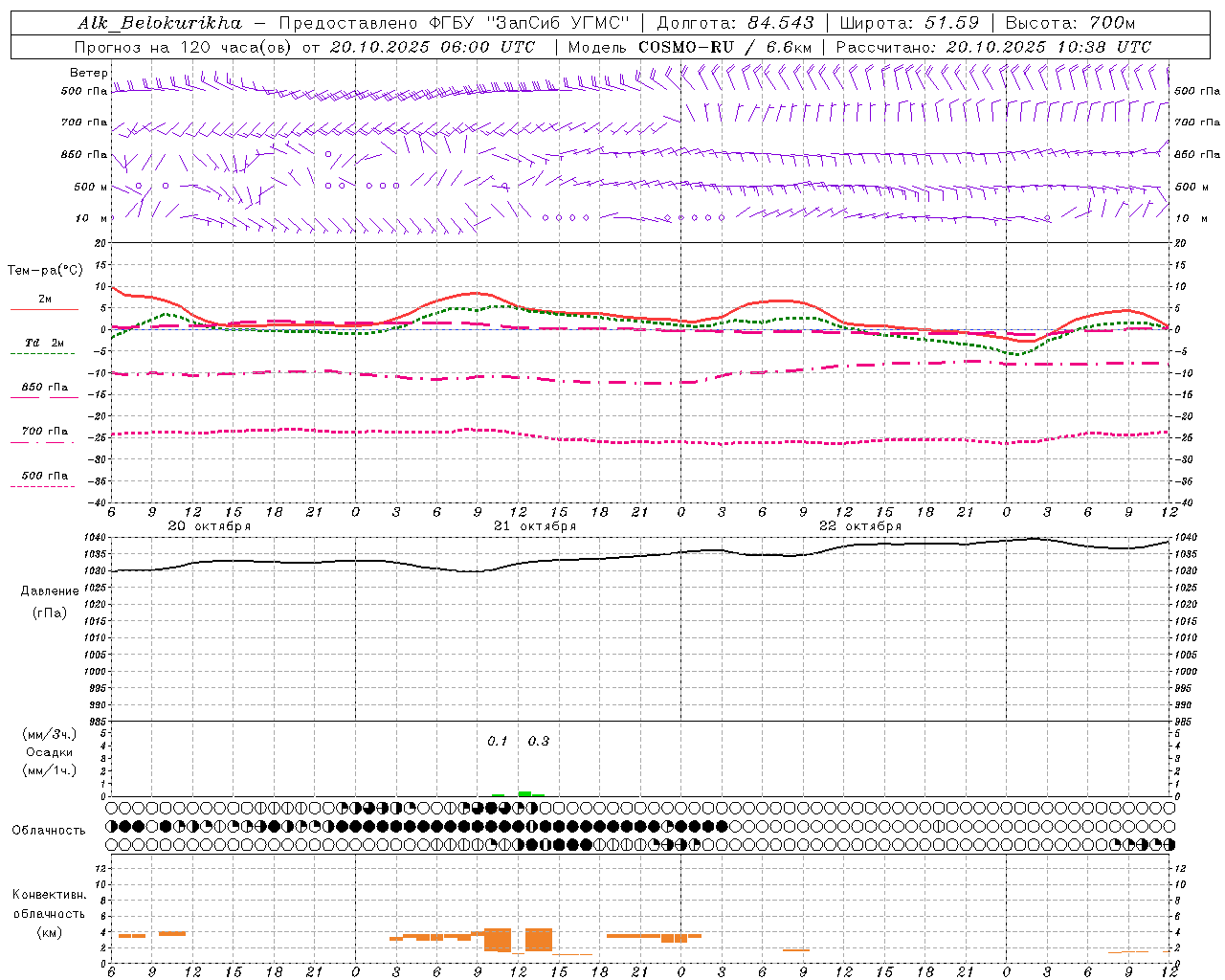Click the "(км)" unit label of convective panel
The width and height of the screenshot is (1225, 980).
49,932
